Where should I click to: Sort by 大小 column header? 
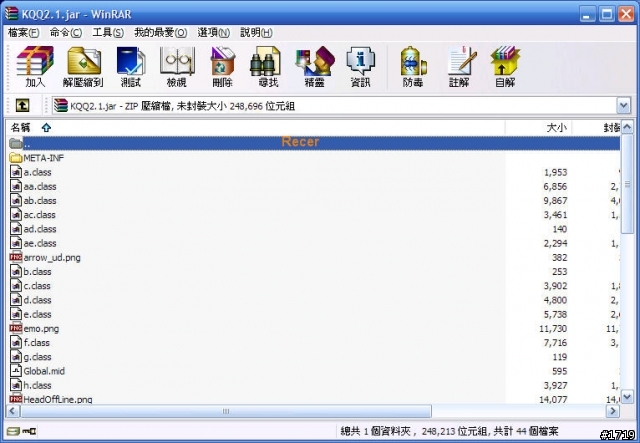coord(538,128)
